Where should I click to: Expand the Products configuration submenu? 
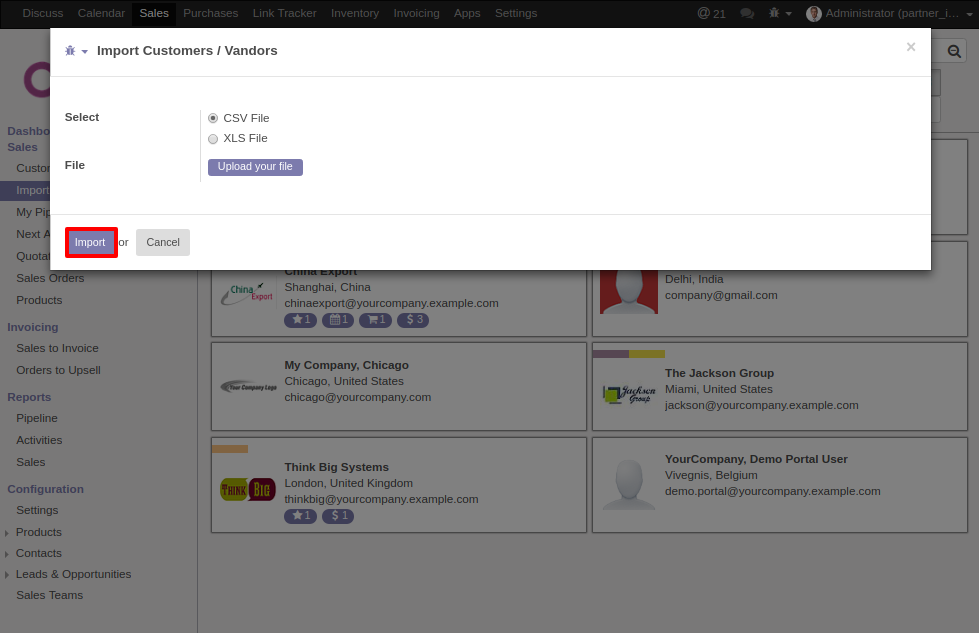pos(38,532)
